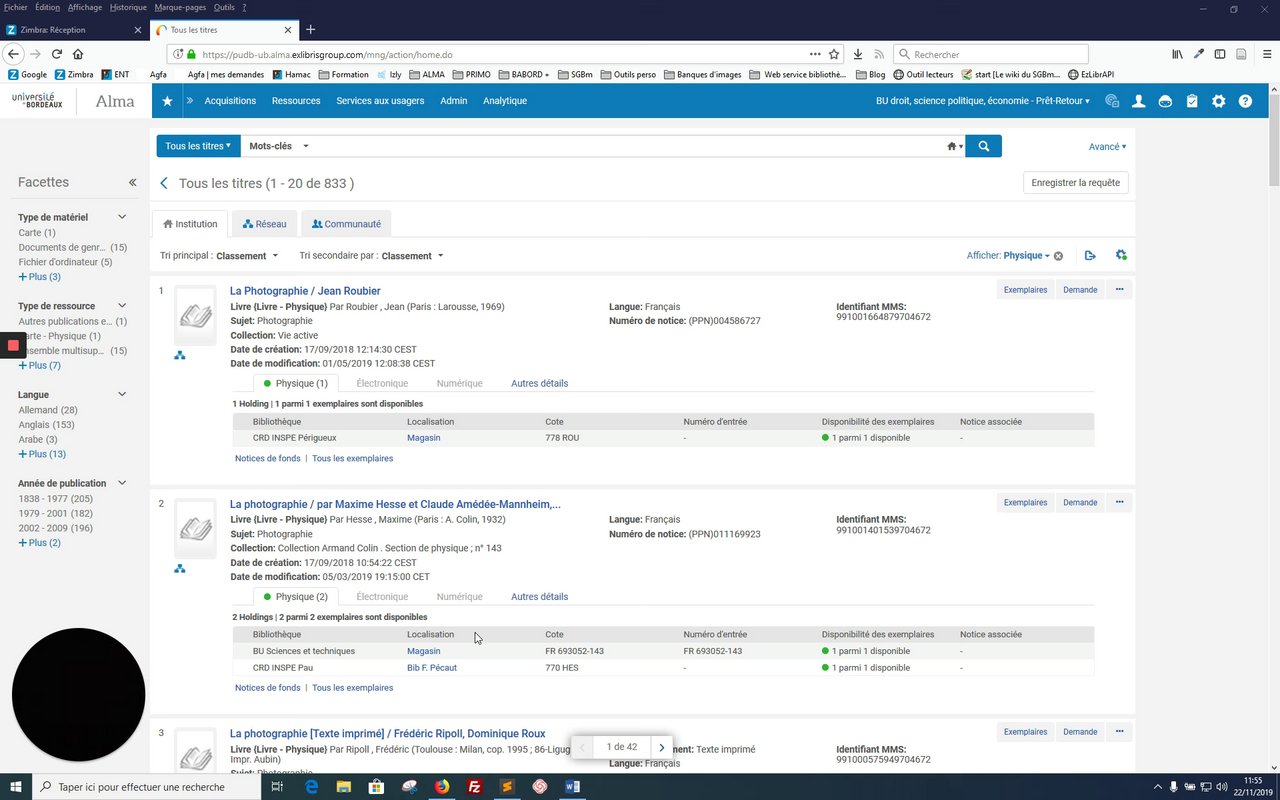
Task: Open FileZilla from the taskbar
Action: tap(475, 787)
